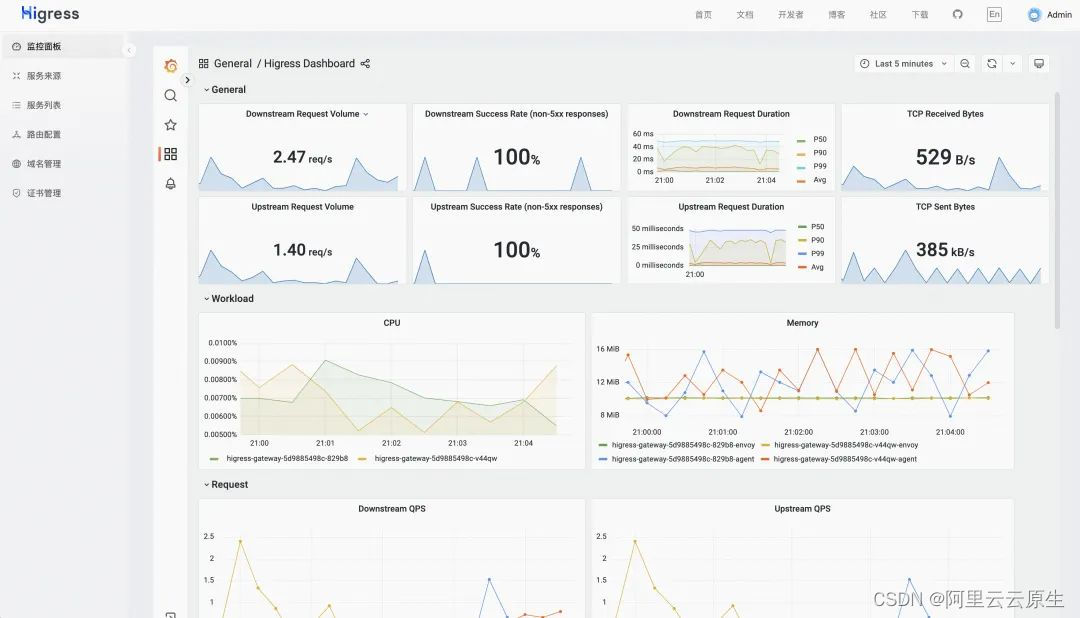The width and height of the screenshot is (1080, 618).
Task: Open GitHub repository icon in top bar
Action: point(957,14)
